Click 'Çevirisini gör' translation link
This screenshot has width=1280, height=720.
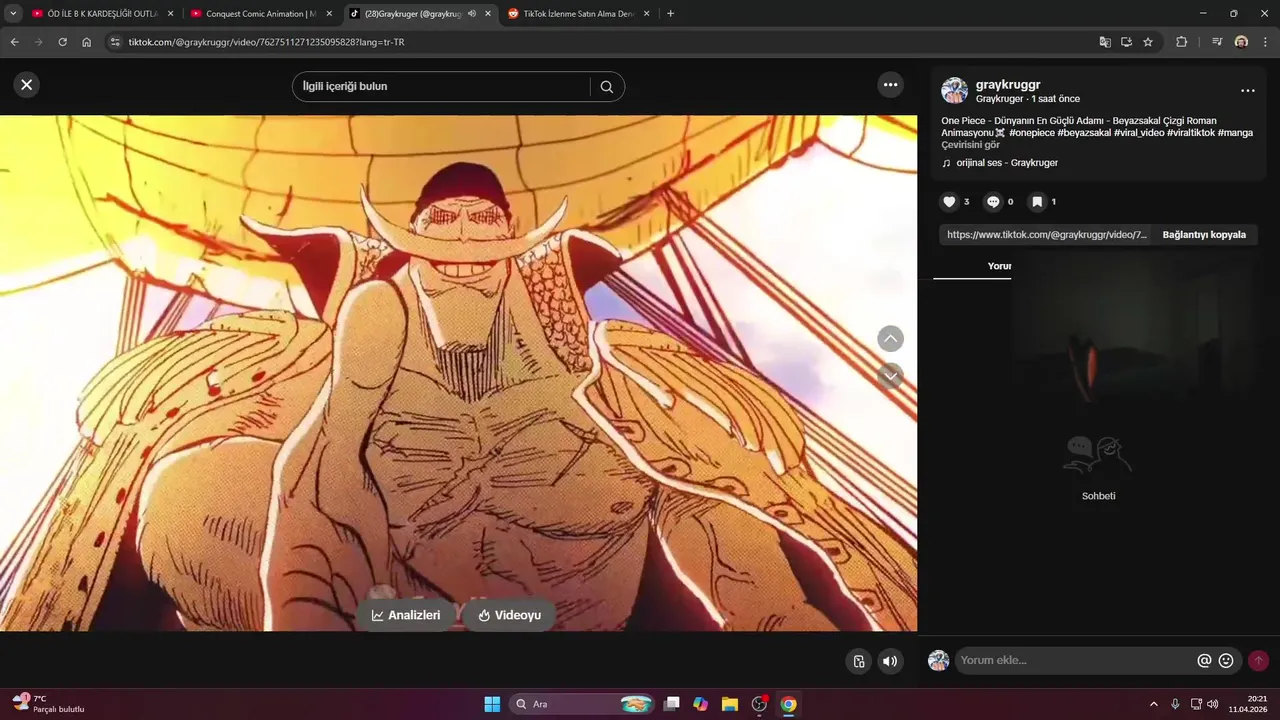point(970,145)
